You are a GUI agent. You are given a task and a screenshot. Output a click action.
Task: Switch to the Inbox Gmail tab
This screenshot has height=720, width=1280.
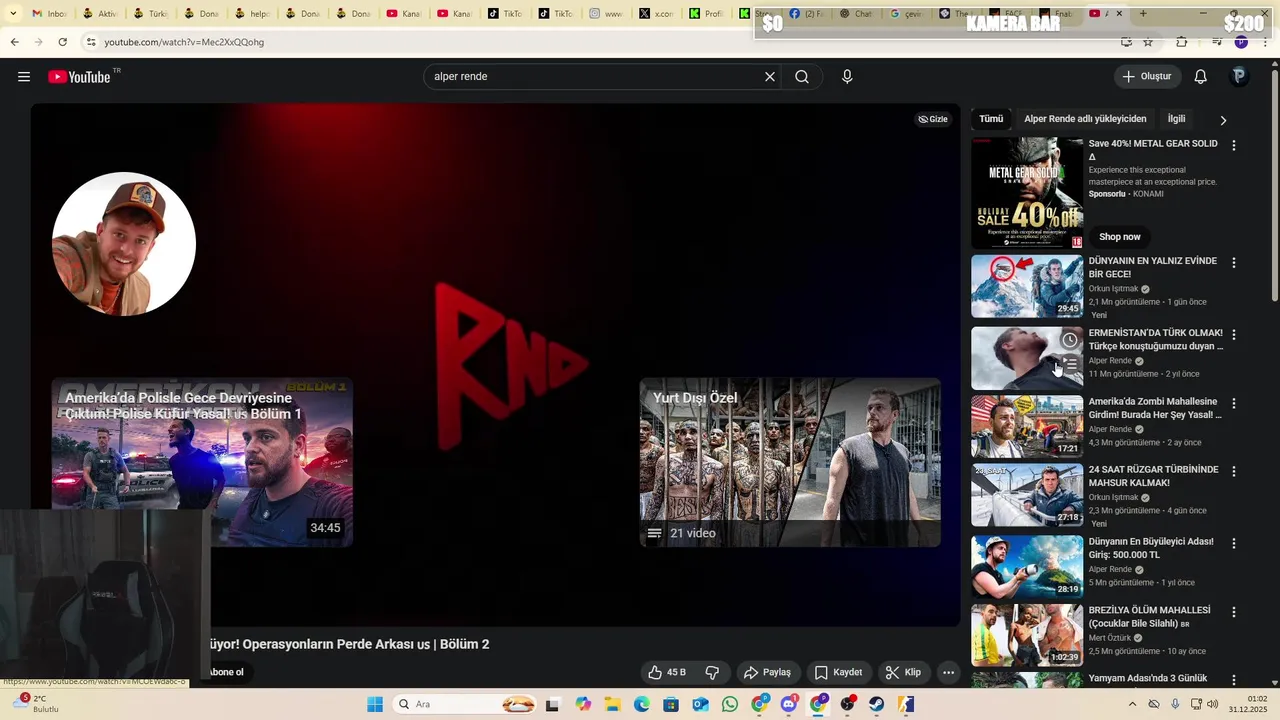coord(50,14)
